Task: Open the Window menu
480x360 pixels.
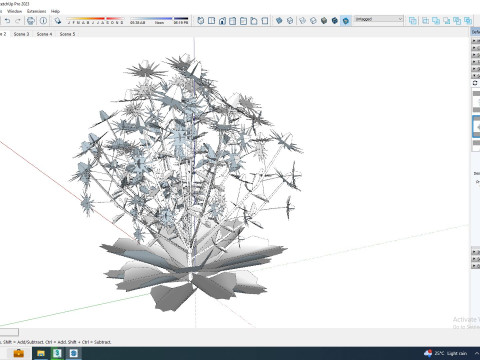Action: click(x=14, y=11)
